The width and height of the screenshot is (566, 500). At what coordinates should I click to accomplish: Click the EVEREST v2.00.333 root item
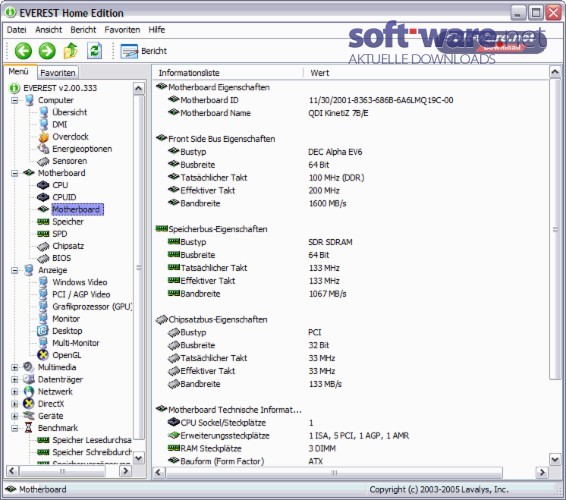60,88
